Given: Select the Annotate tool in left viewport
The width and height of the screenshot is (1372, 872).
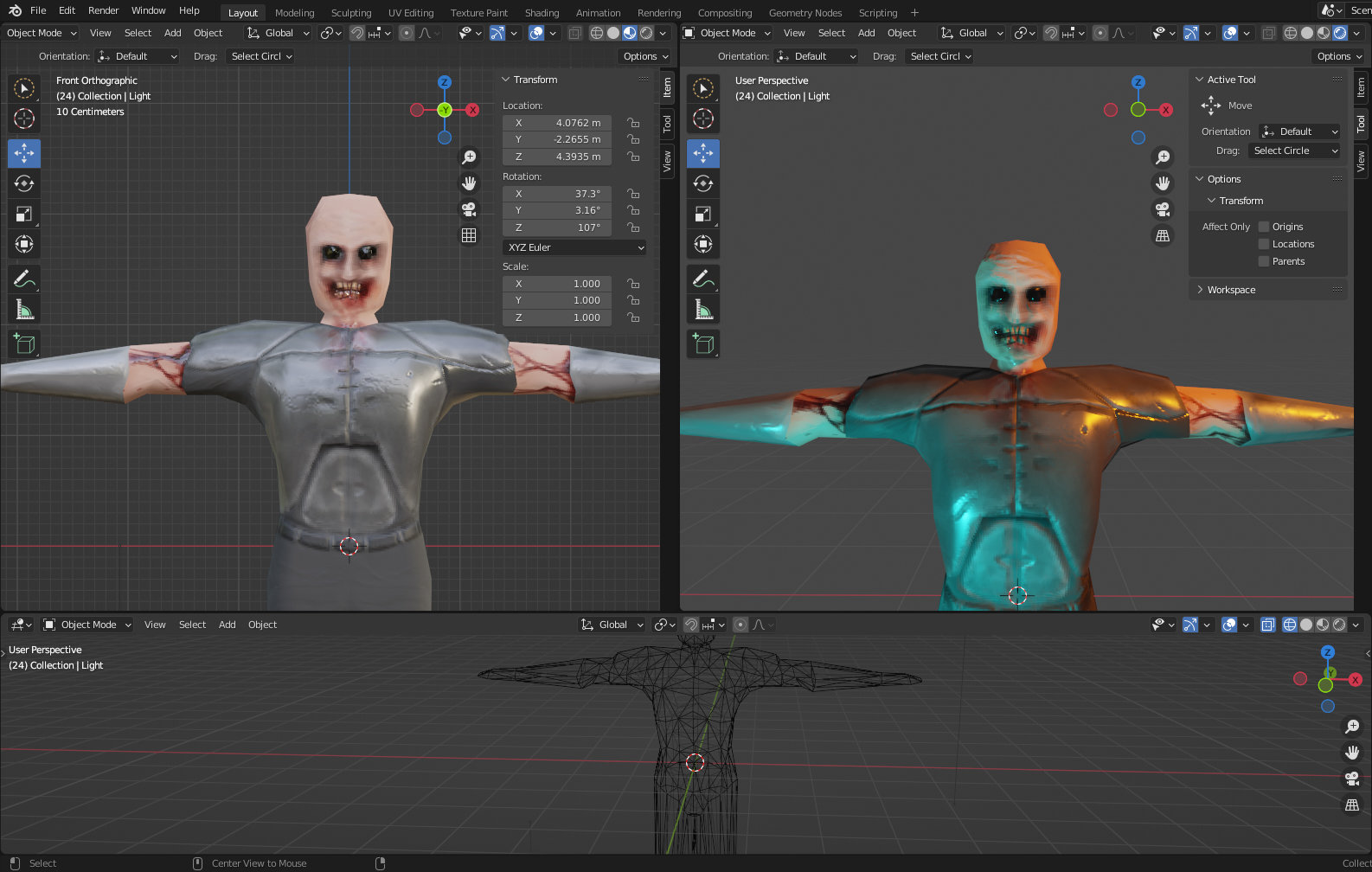Looking at the screenshot, I should point(24,279).
